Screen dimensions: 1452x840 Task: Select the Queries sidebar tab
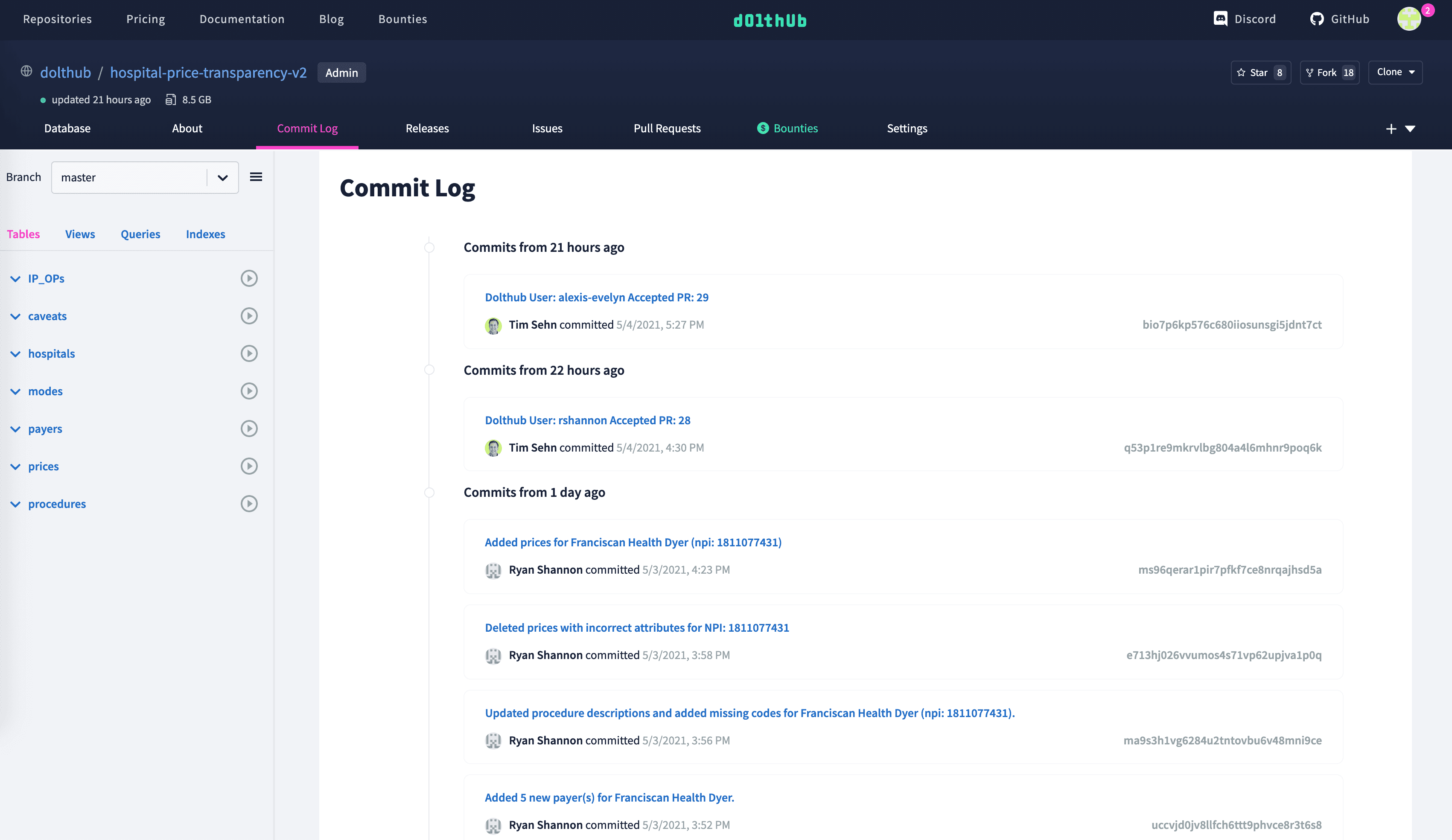coord(140,234)
